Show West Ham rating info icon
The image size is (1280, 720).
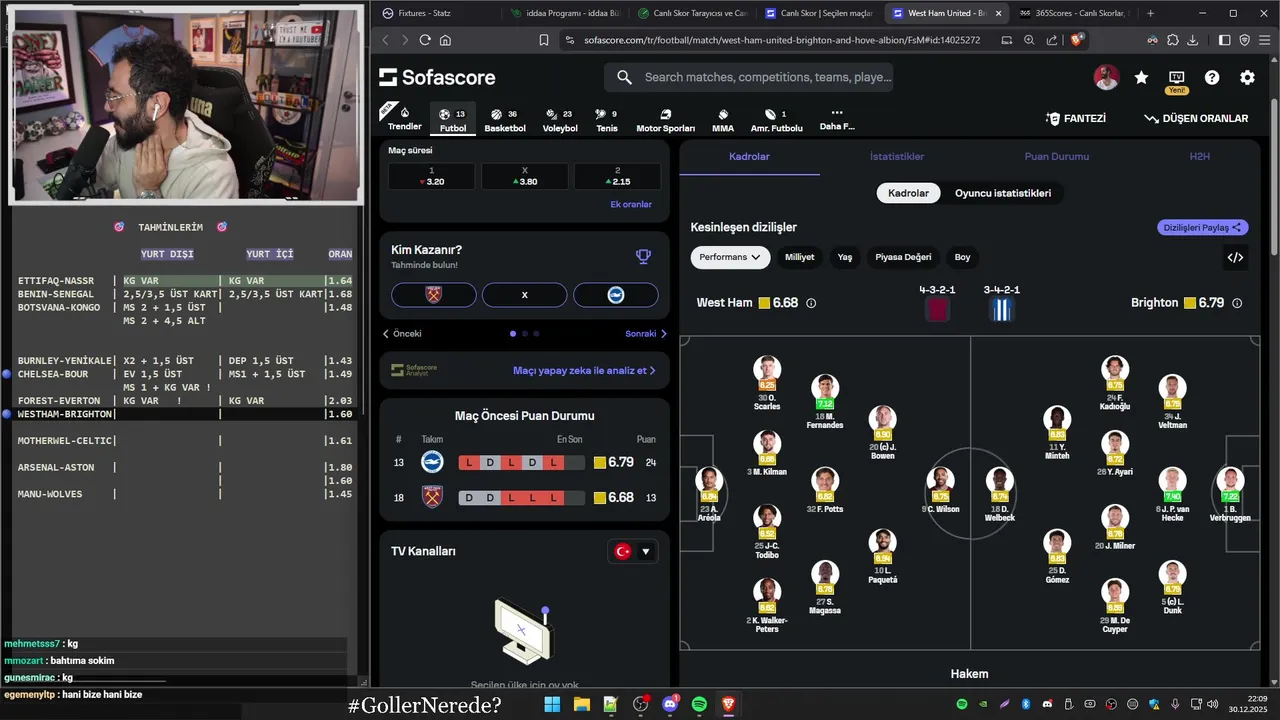pyautogui.click(x=811, y=303)
